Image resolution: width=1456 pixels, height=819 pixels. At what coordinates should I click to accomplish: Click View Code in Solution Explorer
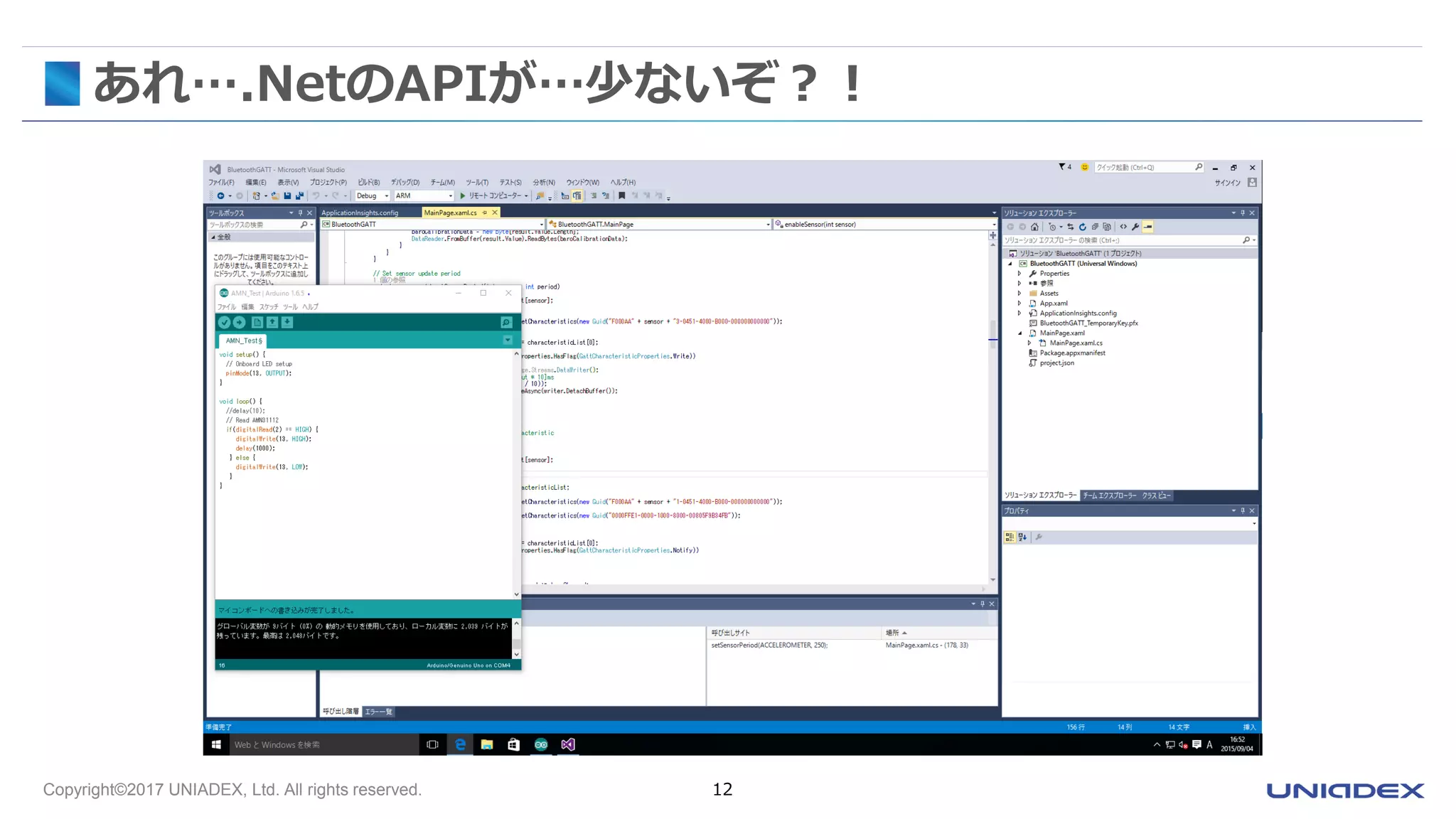(1123, 227)
